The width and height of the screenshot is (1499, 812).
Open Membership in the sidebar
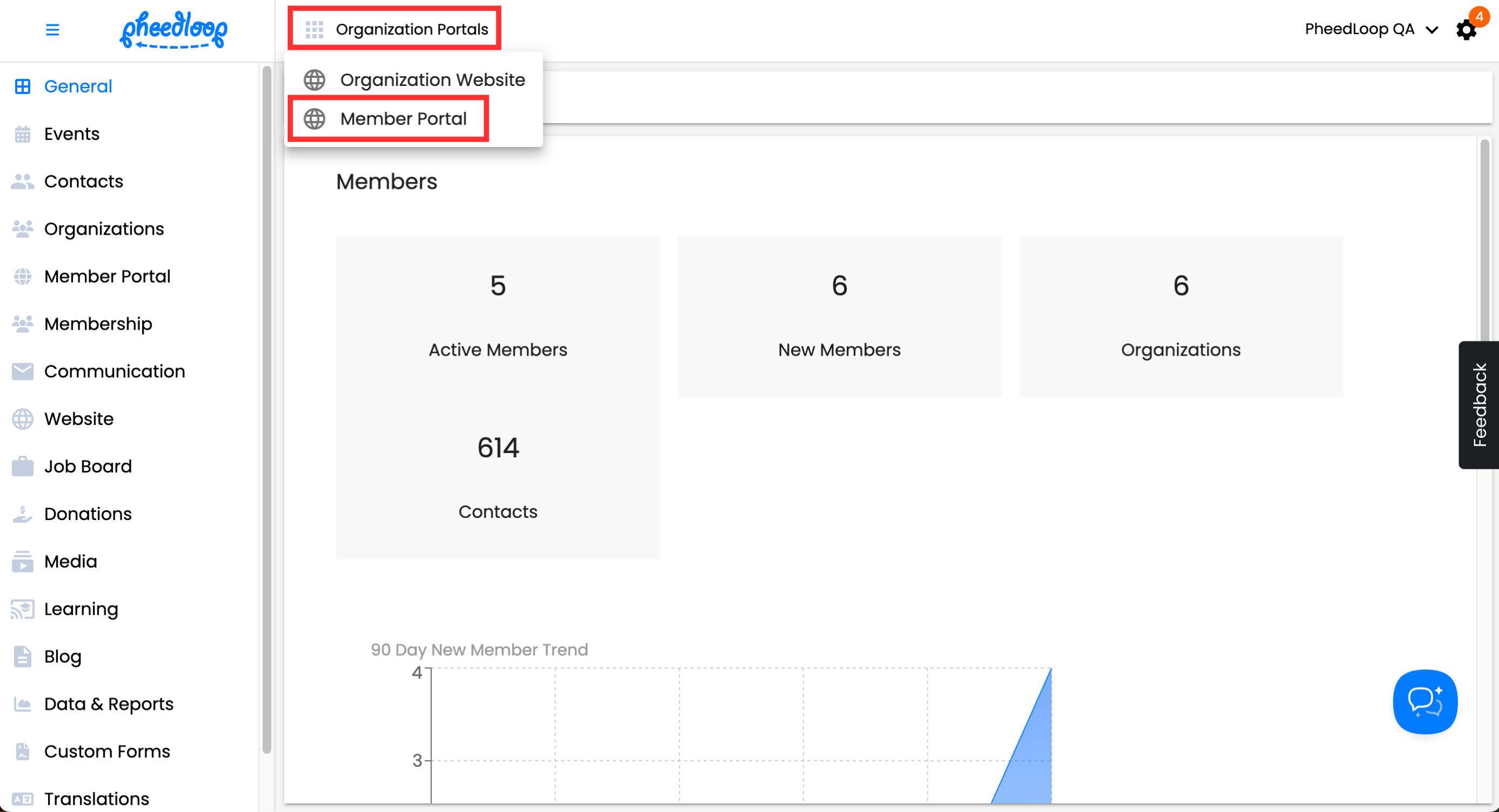coord(98,324)
